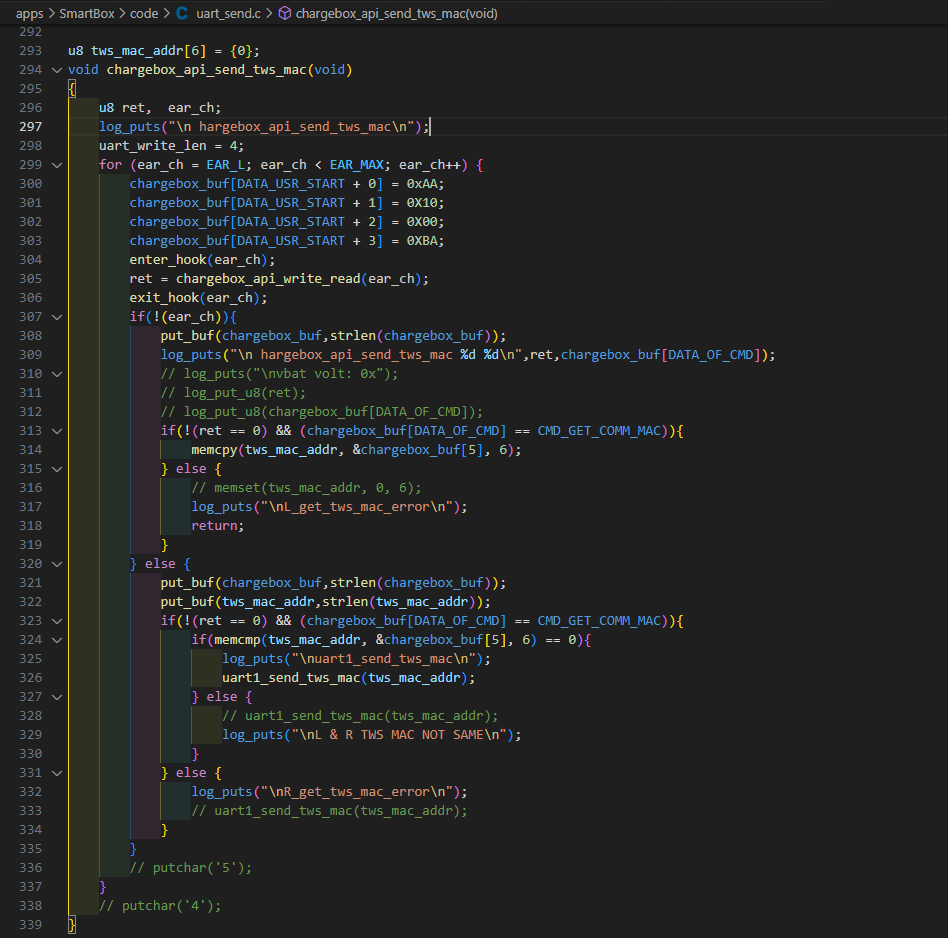Fold the if block at line 323
This screenshot has width=948, height=938.
click(57, 621)
